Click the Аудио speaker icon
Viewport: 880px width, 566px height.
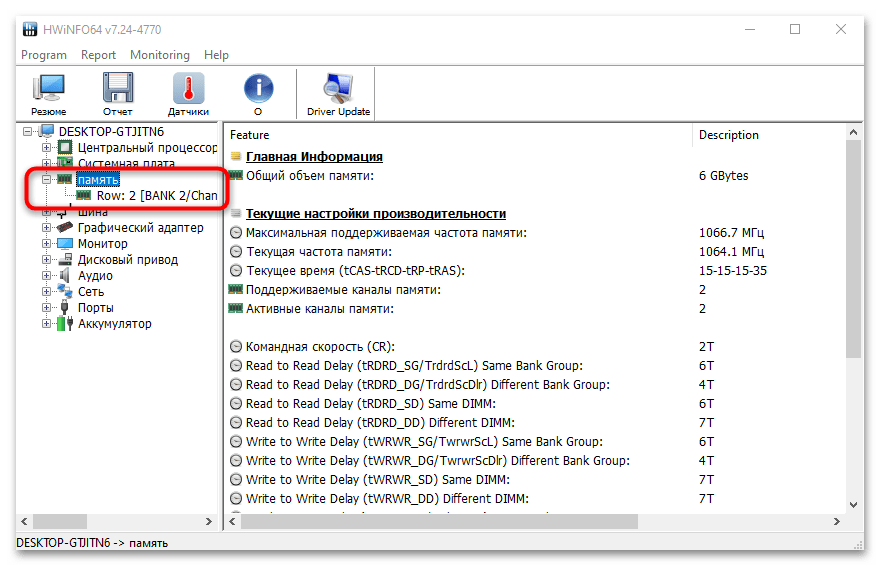(65, 275)
